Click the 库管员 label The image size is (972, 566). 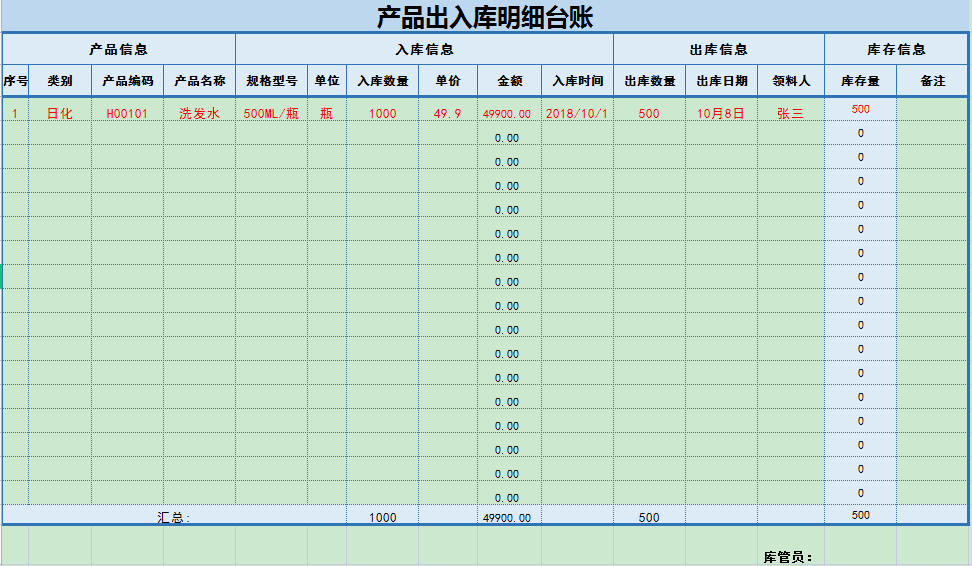pyautogui.click(x=788, y=557)
